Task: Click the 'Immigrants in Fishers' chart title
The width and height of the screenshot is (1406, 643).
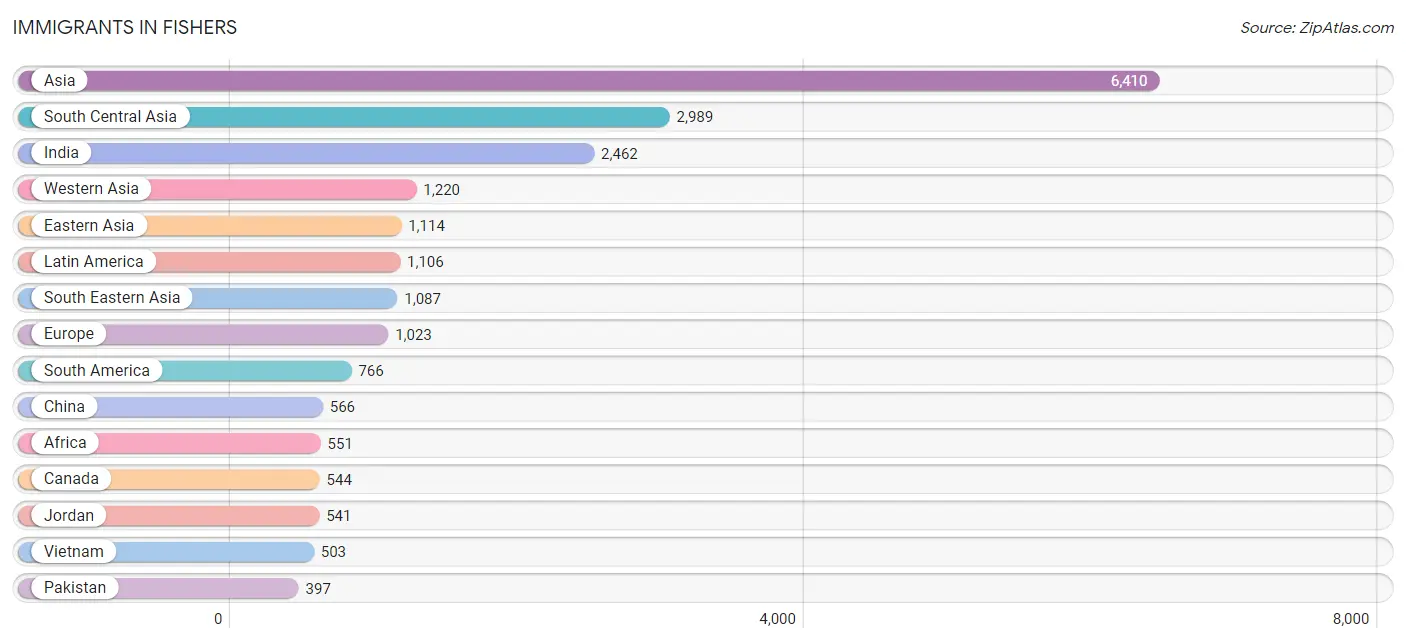Action: point(125,28)
